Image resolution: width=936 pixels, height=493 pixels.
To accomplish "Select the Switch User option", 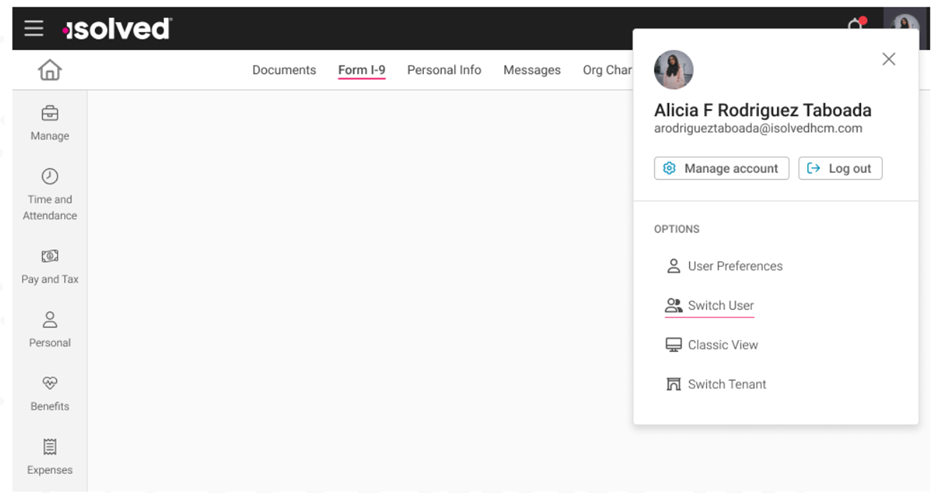I will click(x=709, y=306).
